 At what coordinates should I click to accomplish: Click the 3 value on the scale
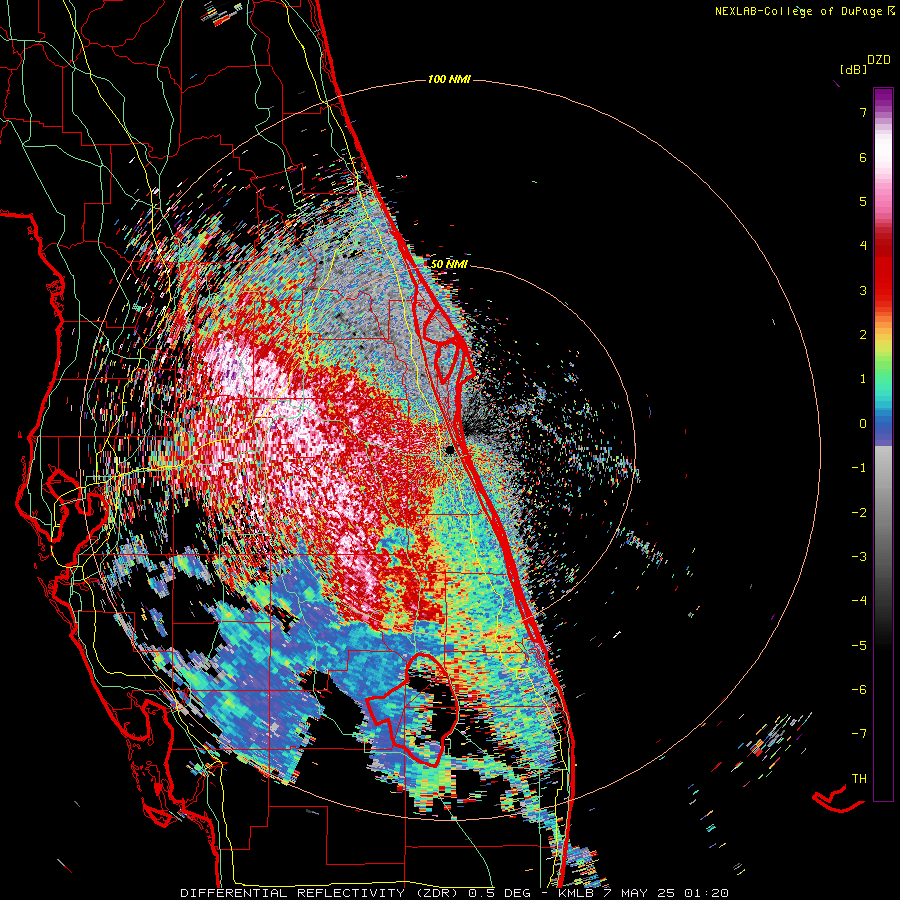tap(863, 290)
